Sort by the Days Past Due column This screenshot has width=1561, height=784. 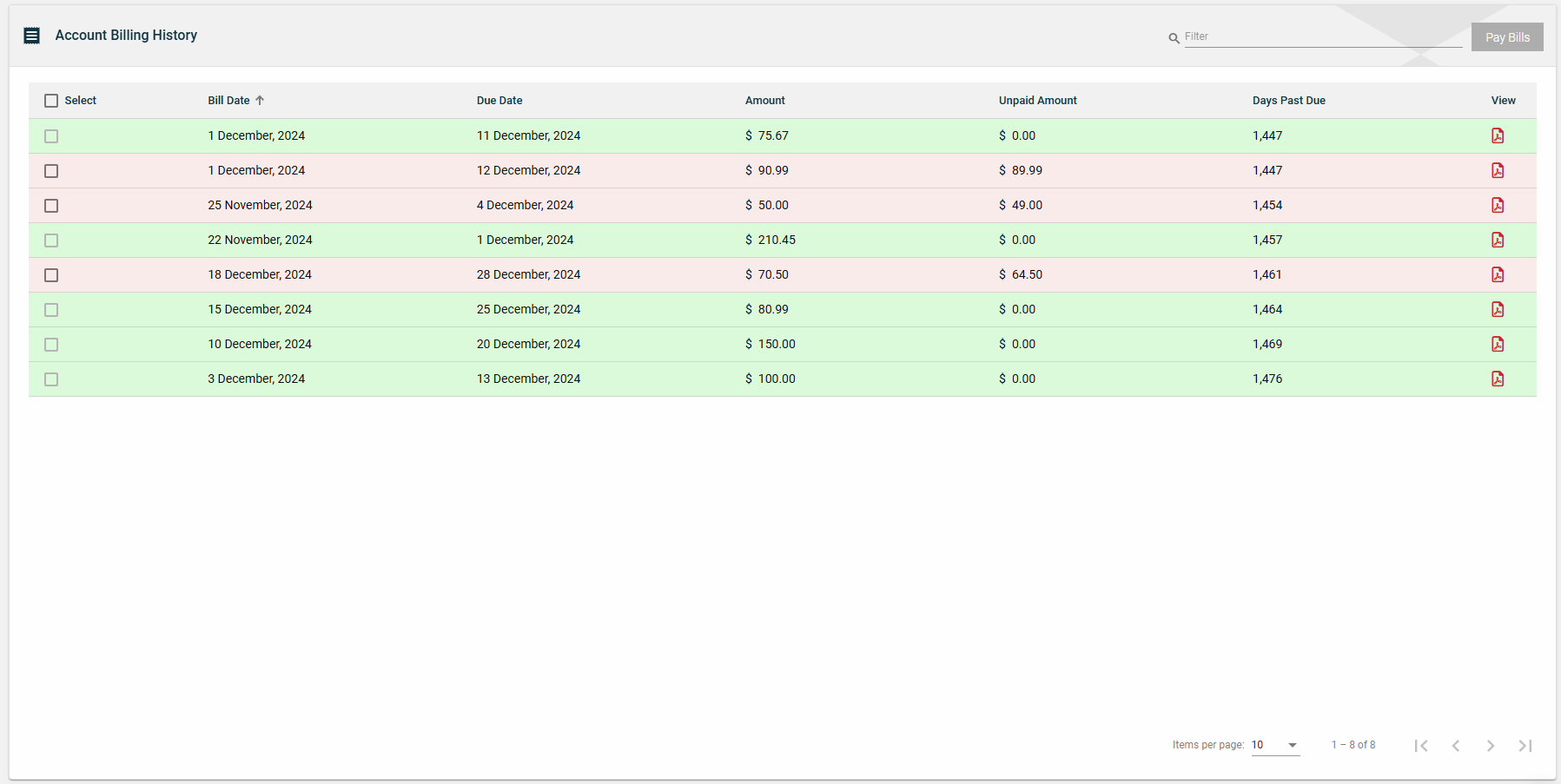click(x=1289, y=100)
